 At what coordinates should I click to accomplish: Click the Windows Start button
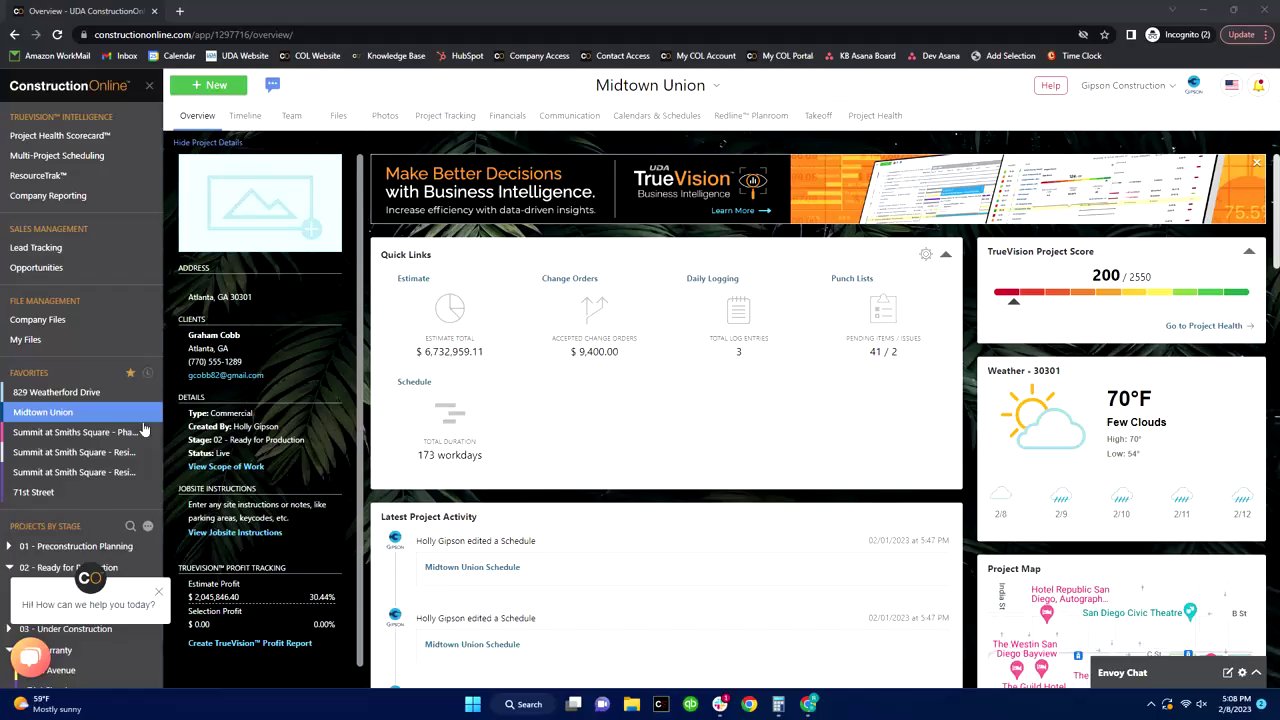(472, 704)
